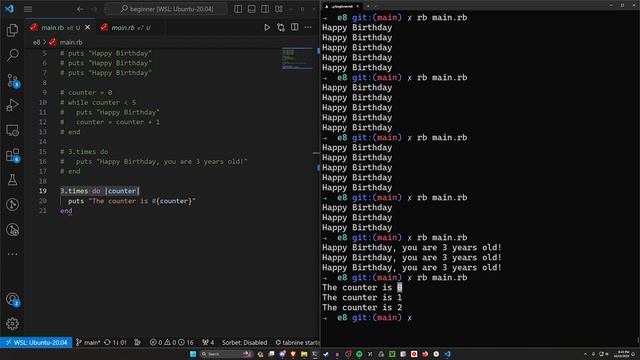This screenshot has width=640, height=360.
Task: Open Manage settings gear
Action: pyautogui.click(x=12, y=324)
